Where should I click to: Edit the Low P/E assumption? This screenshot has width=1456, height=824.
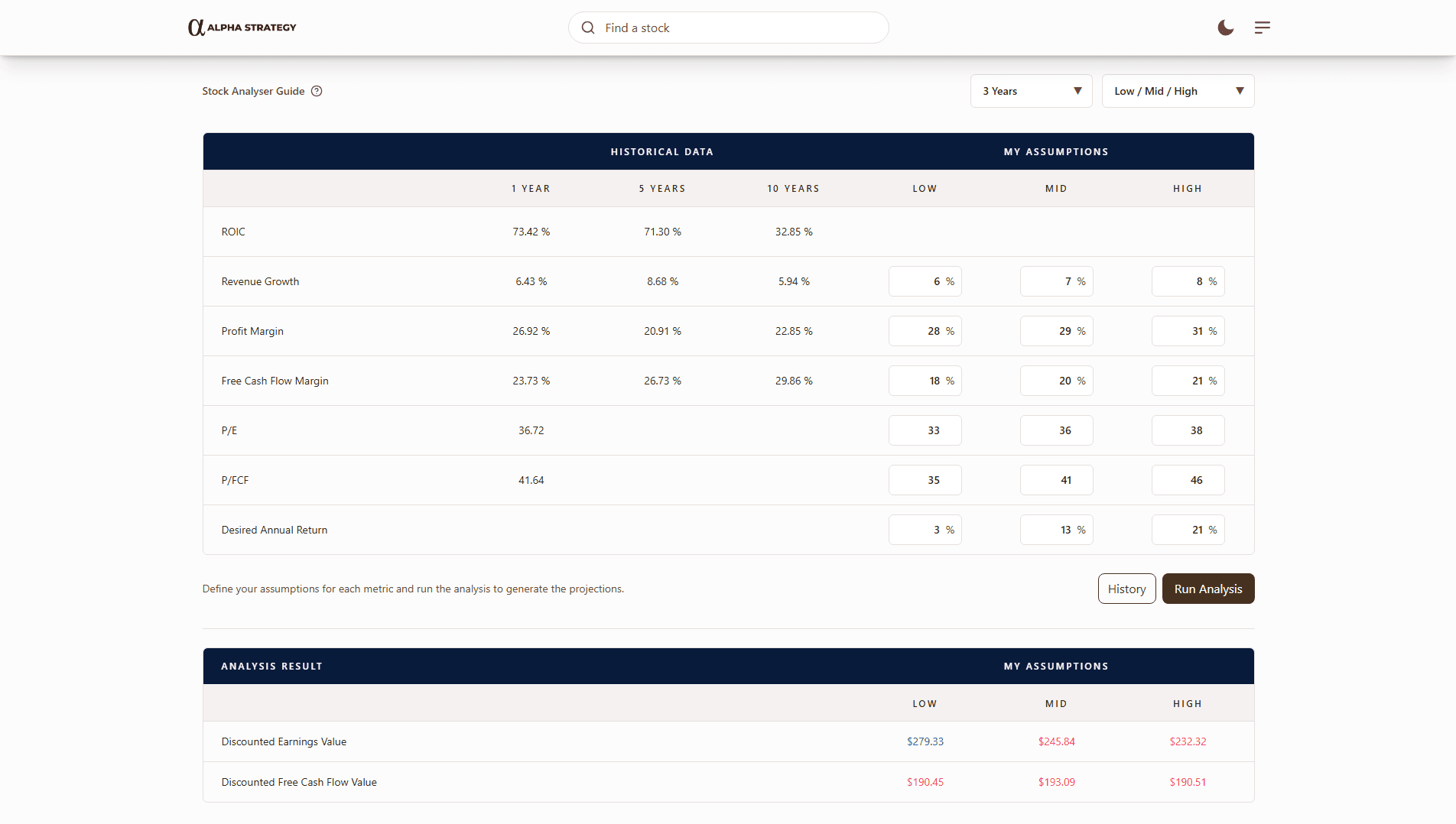[925, 430]
